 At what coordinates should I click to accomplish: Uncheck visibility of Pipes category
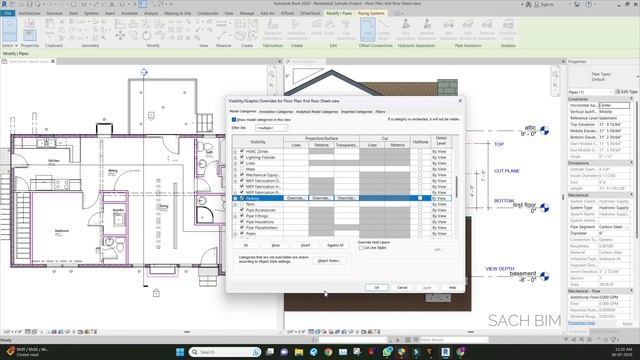pyautogui.click(x=242, y=233)
